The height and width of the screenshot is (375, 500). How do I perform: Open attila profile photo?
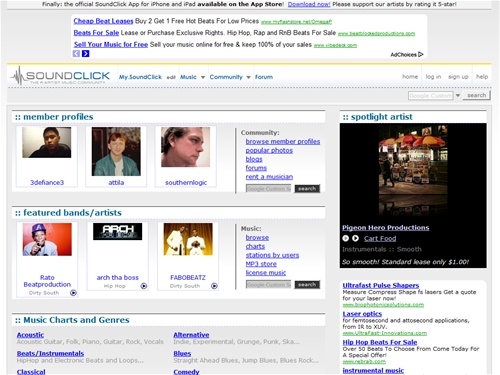click(116, 151)
